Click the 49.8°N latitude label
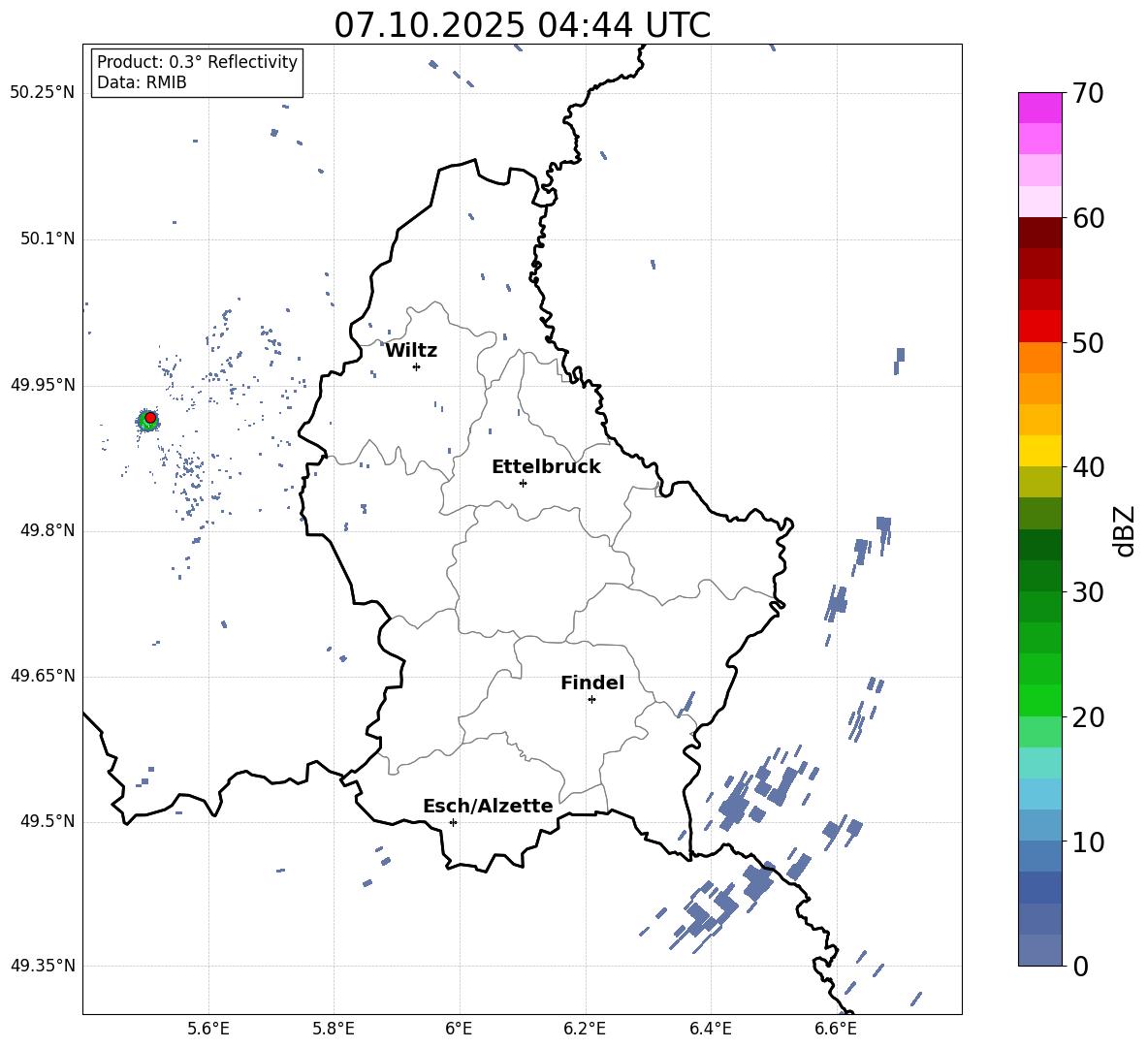The height and width of the screenshot is (1048, 1148). 48,530
